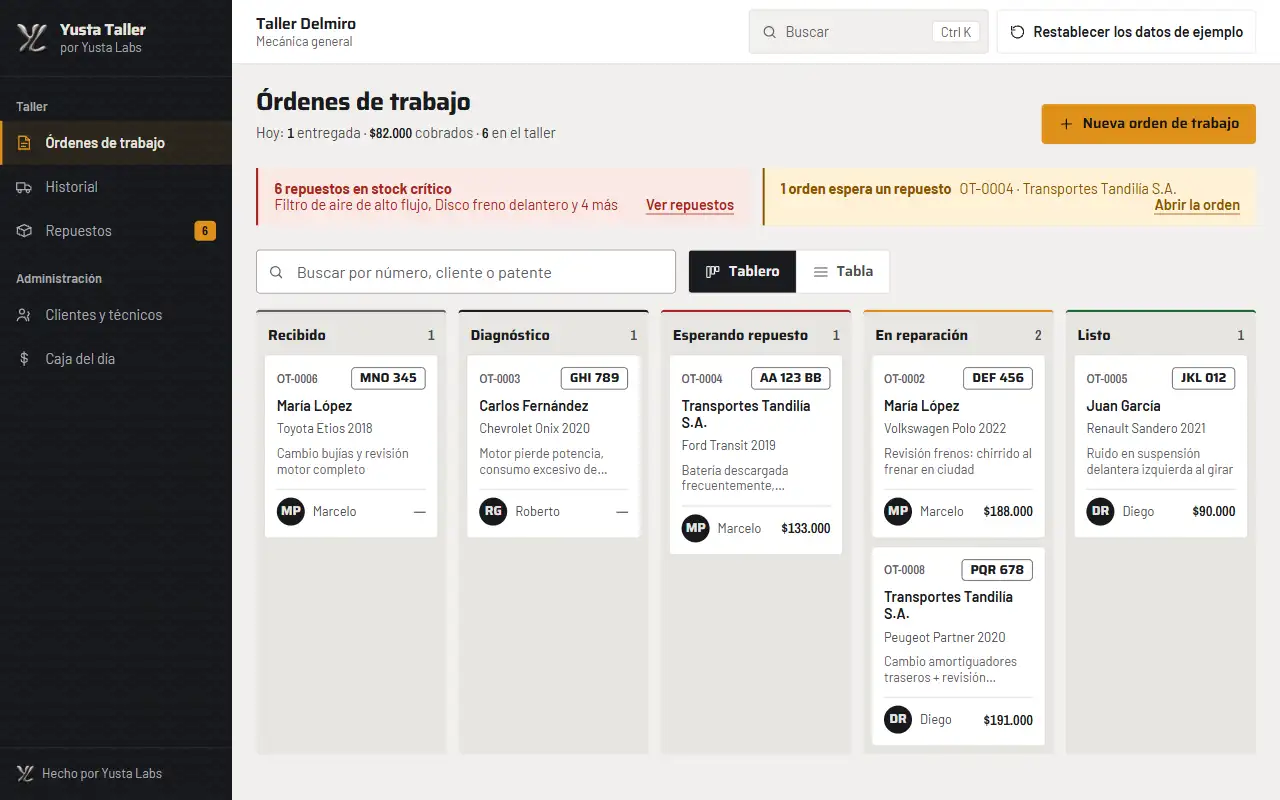Go to Repuestos section
This screenshot has width=1280, height=800.
pyautogui.click(x=116, y=231)
